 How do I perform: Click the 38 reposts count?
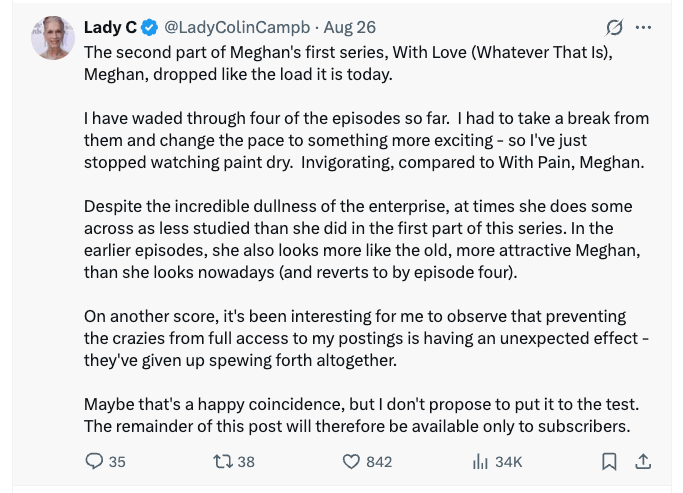pos(246,461)
